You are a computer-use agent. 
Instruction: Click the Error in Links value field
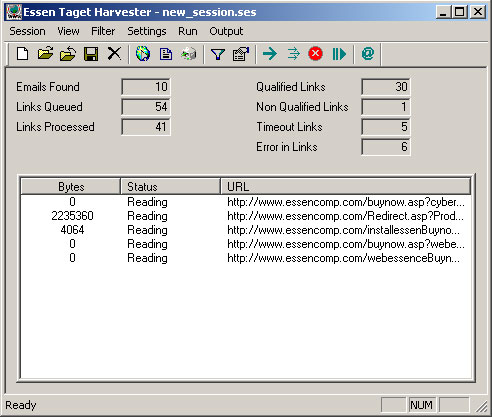[x=386, y=147]
